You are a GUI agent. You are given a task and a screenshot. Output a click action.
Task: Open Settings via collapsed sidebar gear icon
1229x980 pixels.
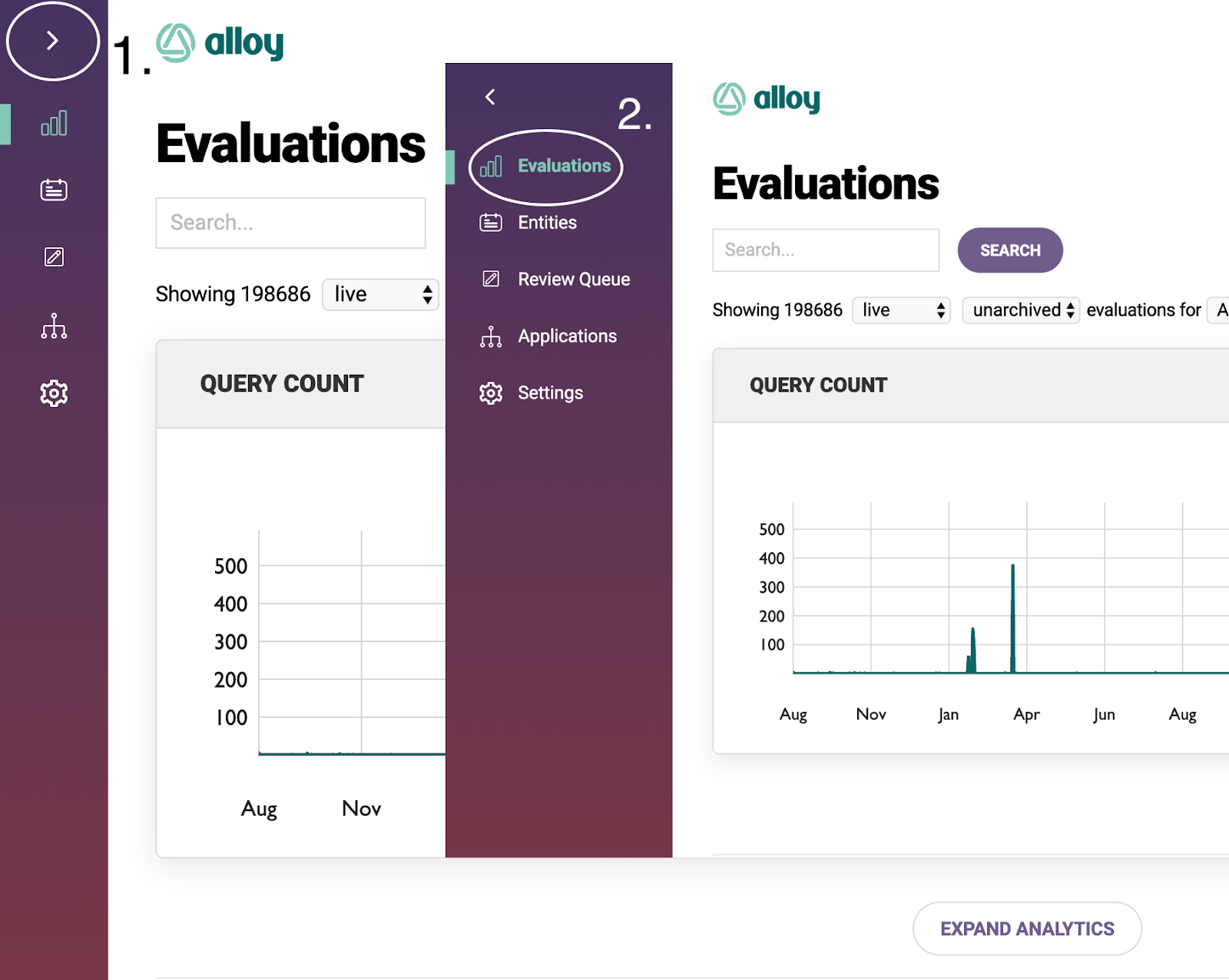[x=54, y=393]
